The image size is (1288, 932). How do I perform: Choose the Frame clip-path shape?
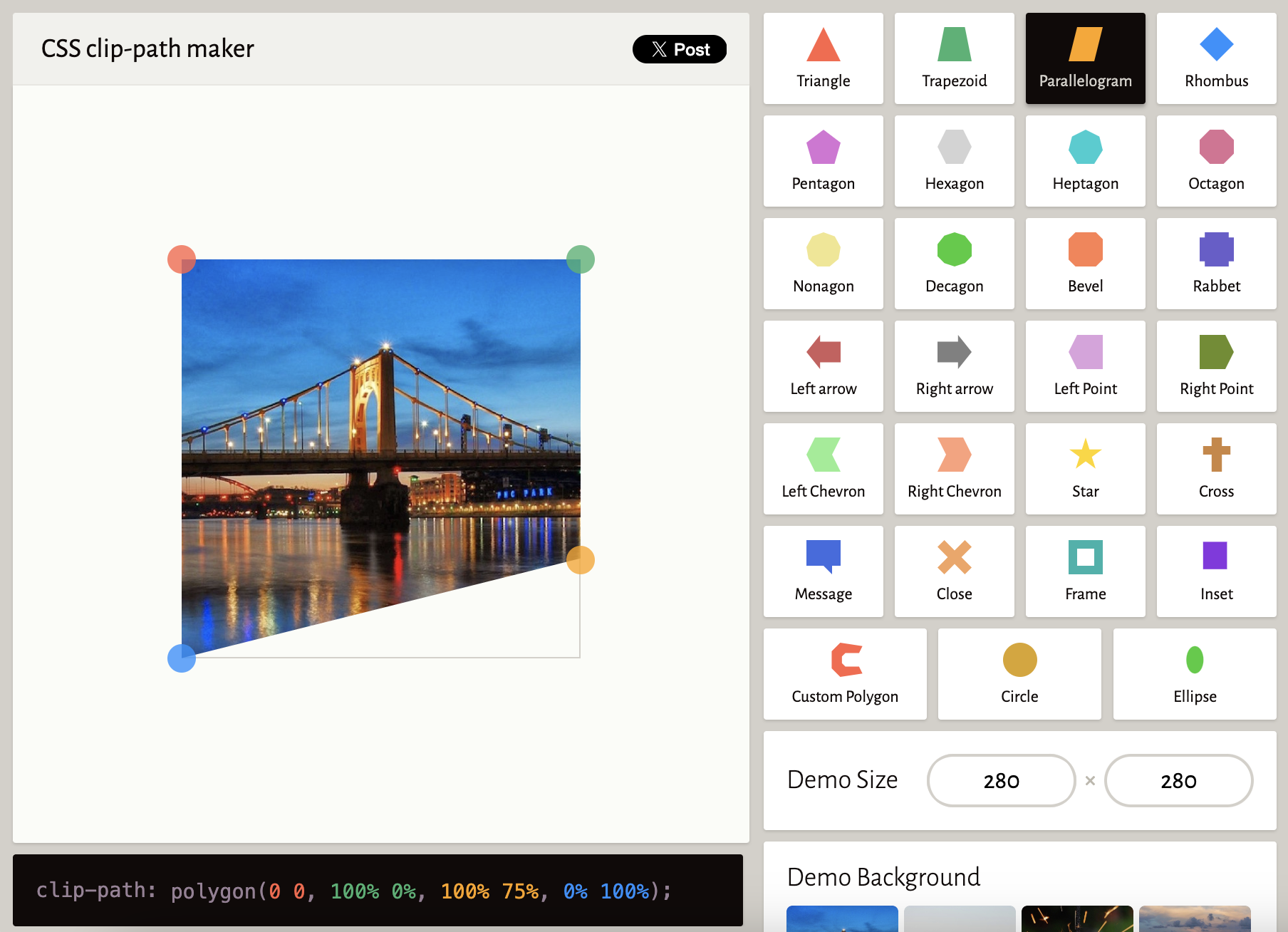point(1085,571)
